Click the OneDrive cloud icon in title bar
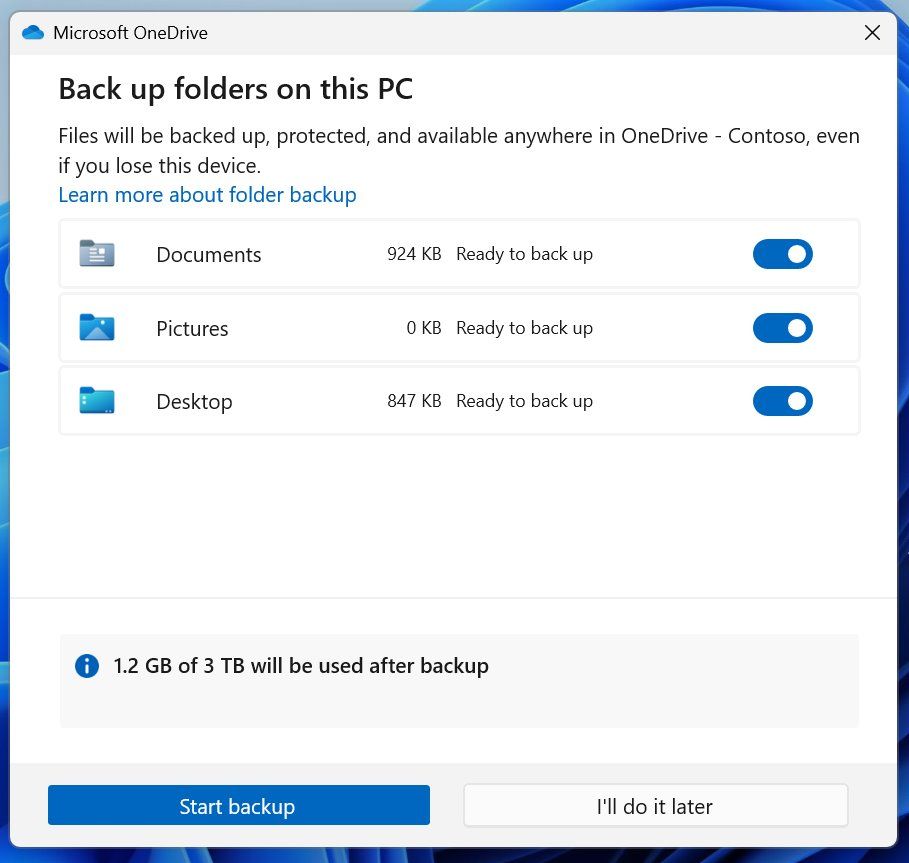 point(33,33)
